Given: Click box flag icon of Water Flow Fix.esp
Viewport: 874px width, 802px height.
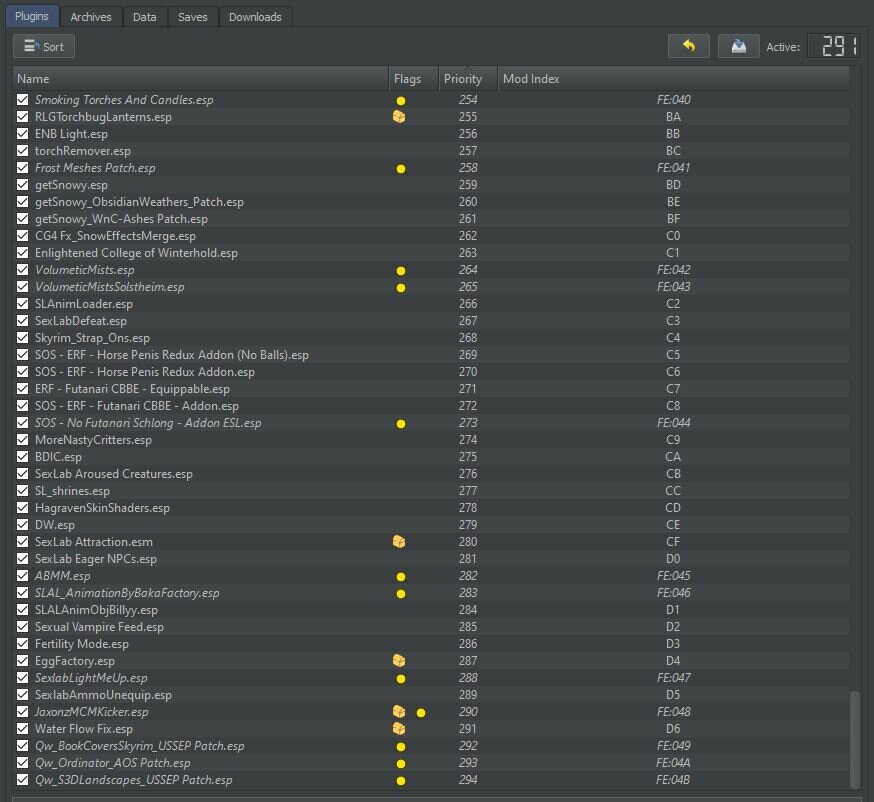Looking at the screenshot, I should 399,728.
